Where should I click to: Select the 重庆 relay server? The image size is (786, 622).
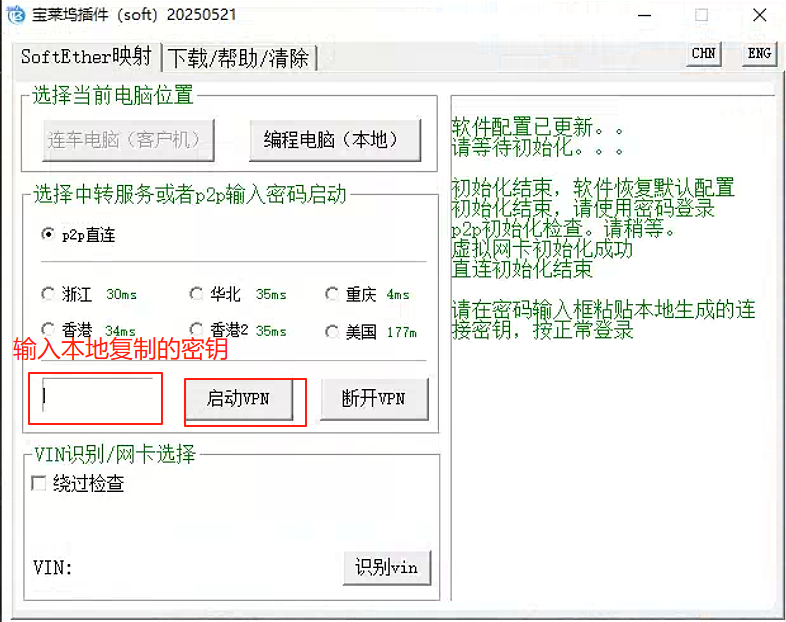tap(332, 295)
